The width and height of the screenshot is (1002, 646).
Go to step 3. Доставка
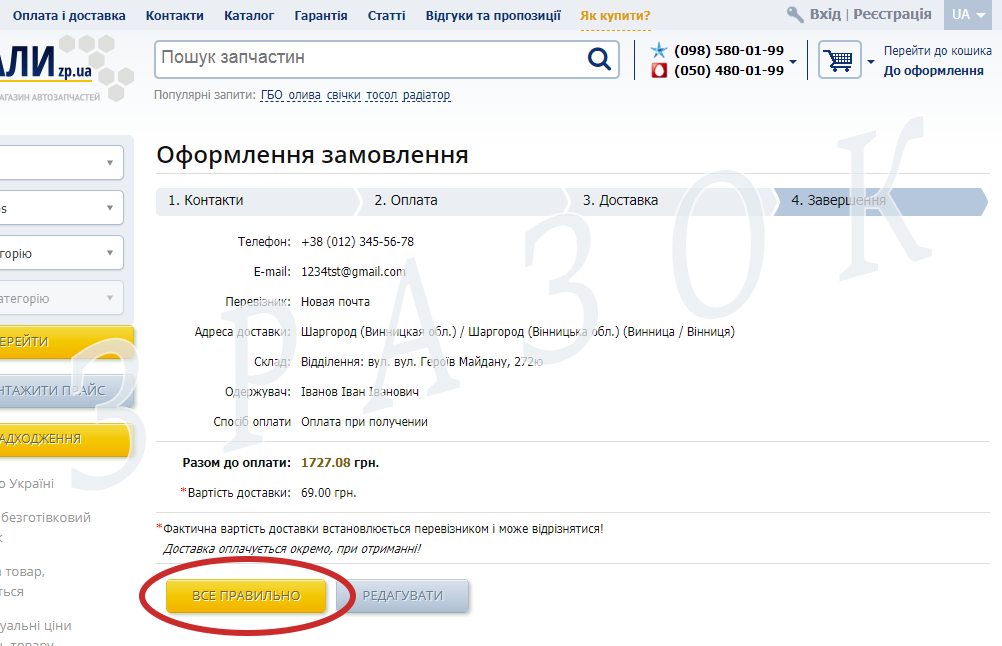point(620,200)
